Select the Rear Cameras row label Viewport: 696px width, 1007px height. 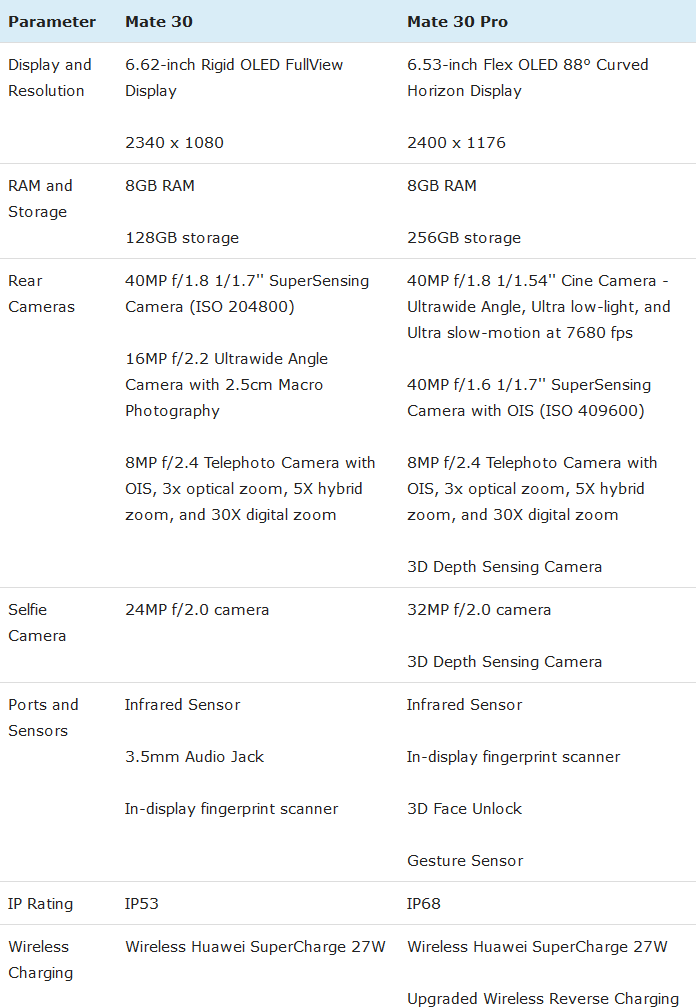pyautogui.click(x=41, y=293)
